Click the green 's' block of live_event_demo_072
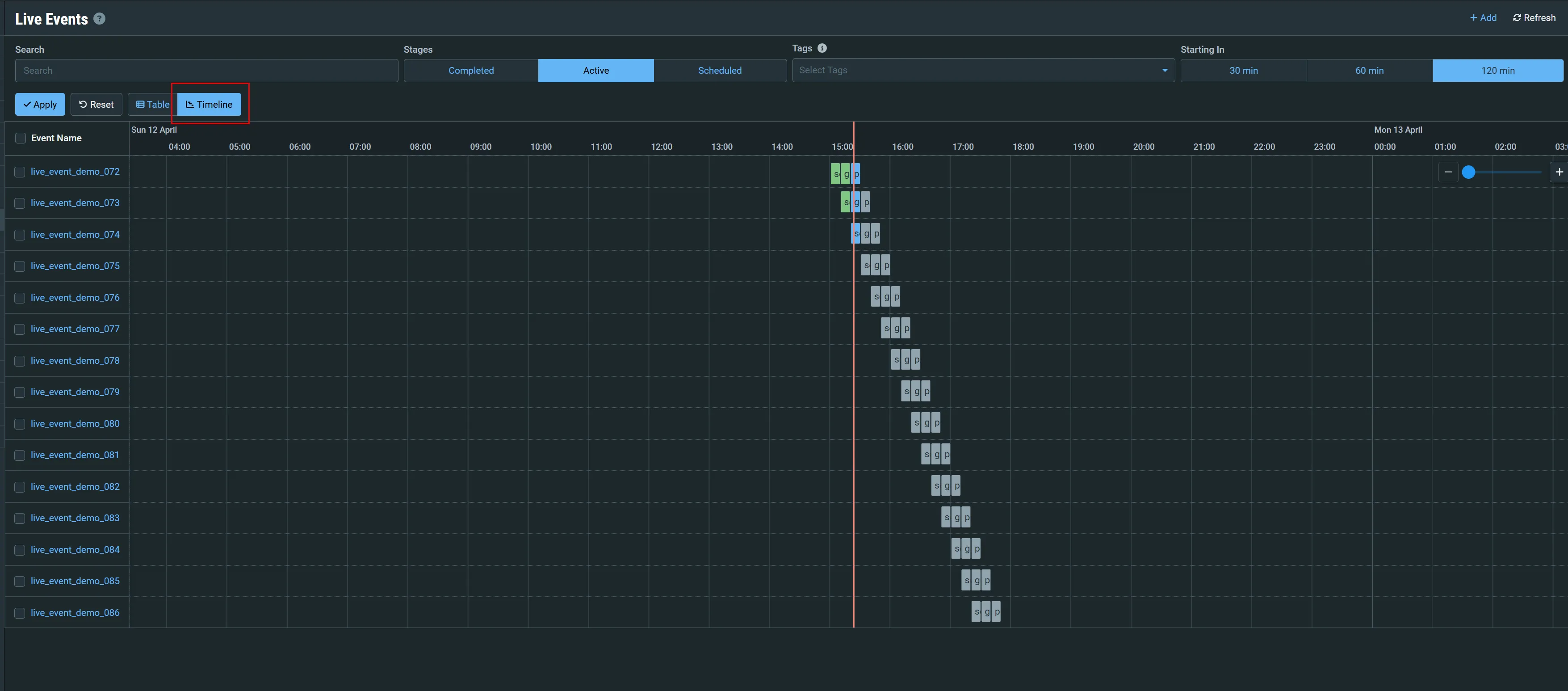Screen dimensions: 1568x691 836,174
